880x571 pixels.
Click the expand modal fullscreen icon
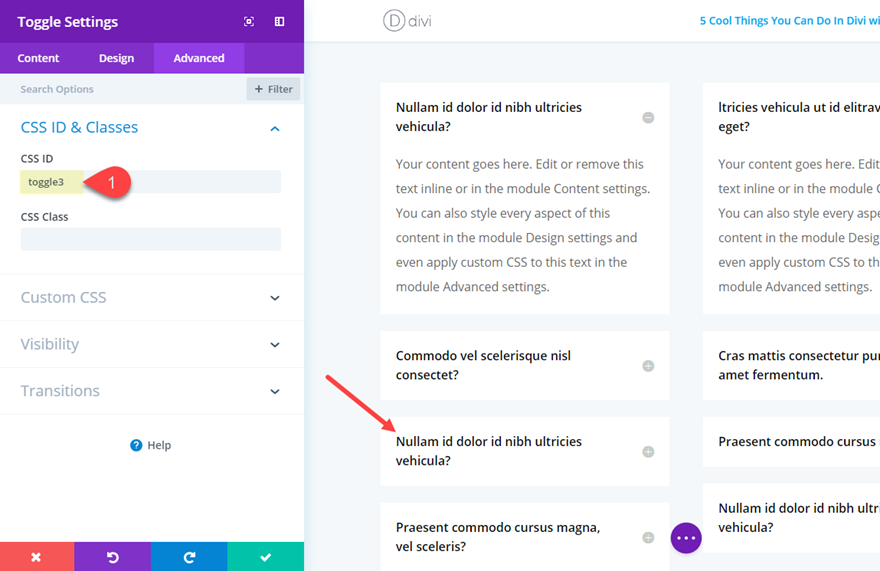249,22
